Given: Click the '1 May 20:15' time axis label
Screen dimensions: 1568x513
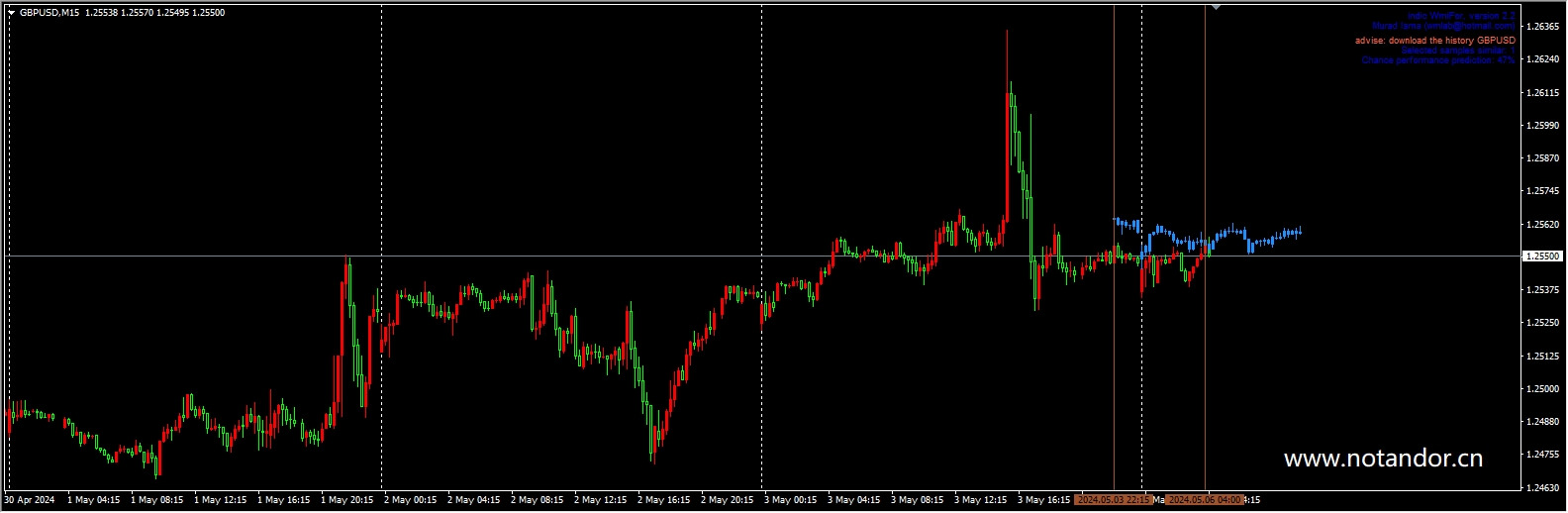Looking at the screenshot, I should pyautogui.click(x=346, y=500).
